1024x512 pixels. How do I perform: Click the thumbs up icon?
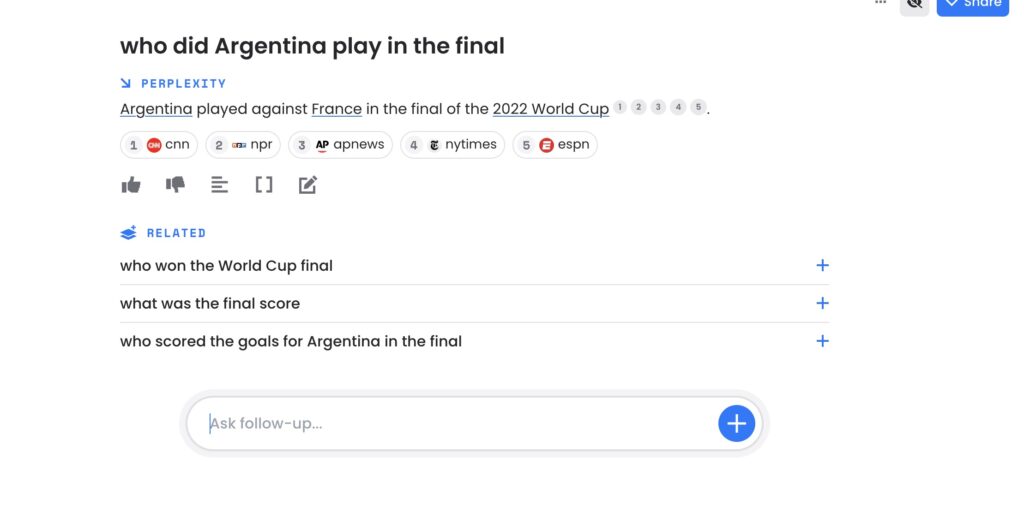pyautogui.click(x=131, y=185)
